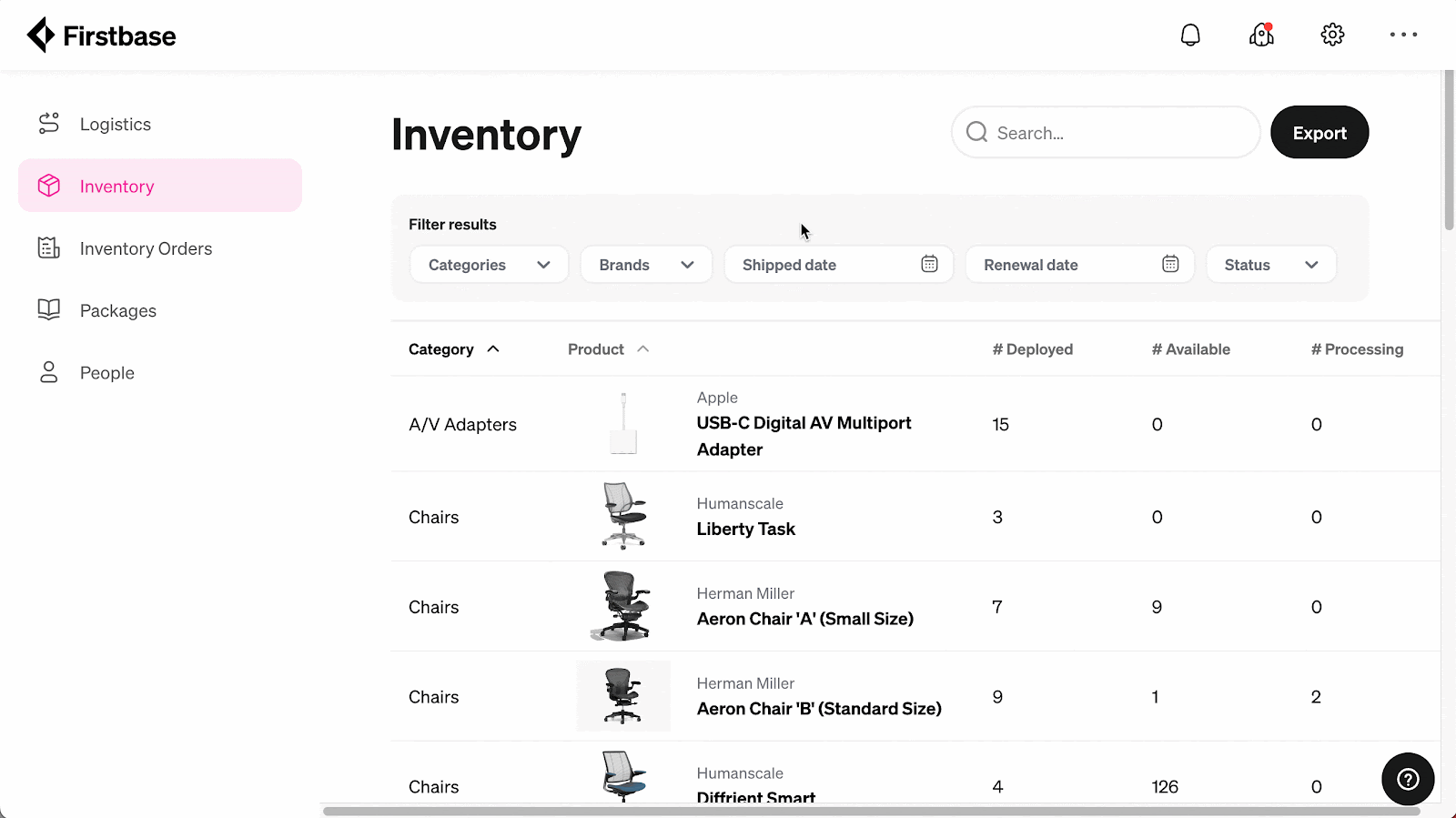This screenshot has height=818, width=1456.
Task: Expand the Brands filter dropdown
Action: [646, 265]
